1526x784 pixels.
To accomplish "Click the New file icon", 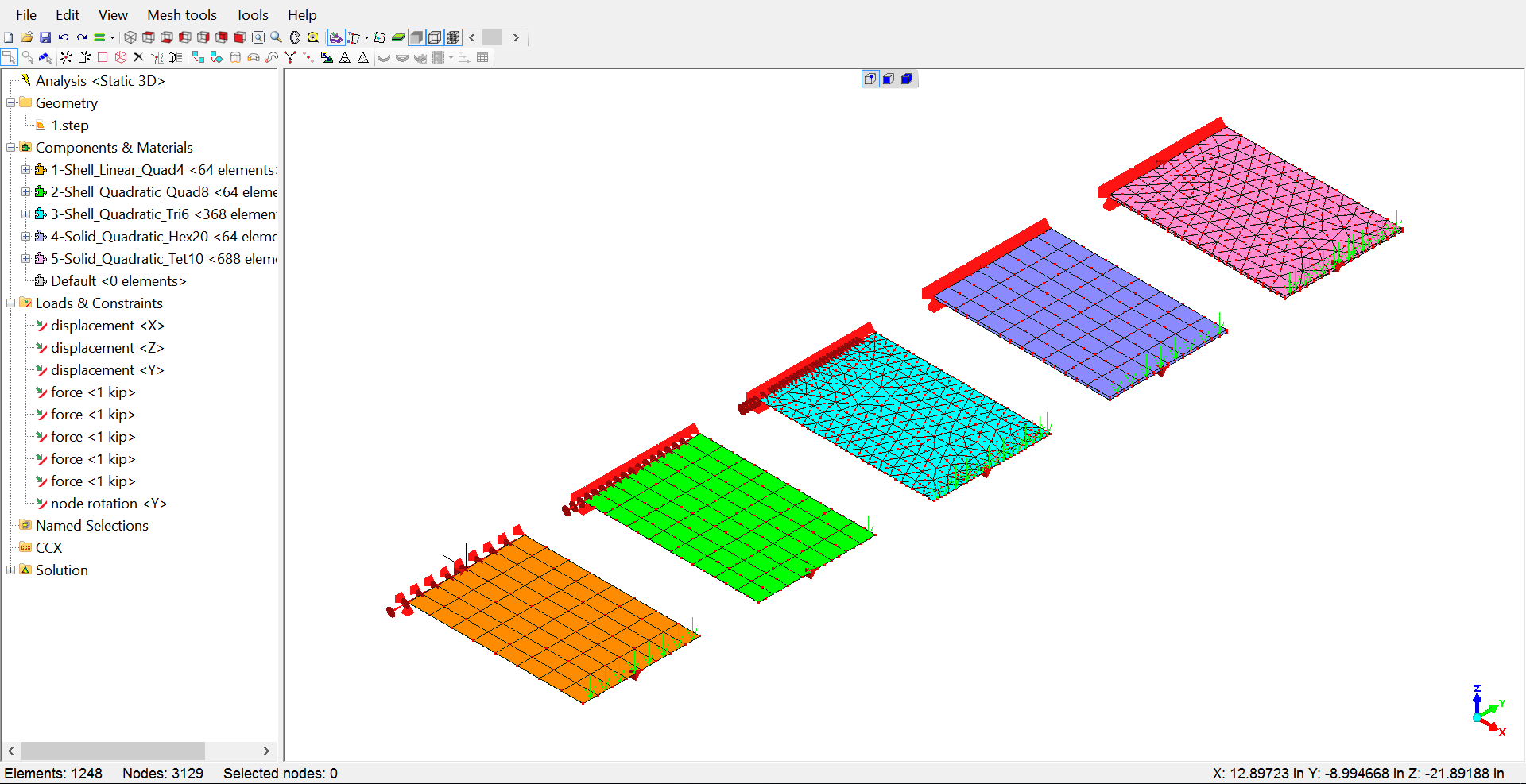I will click(x=8, y=37).
